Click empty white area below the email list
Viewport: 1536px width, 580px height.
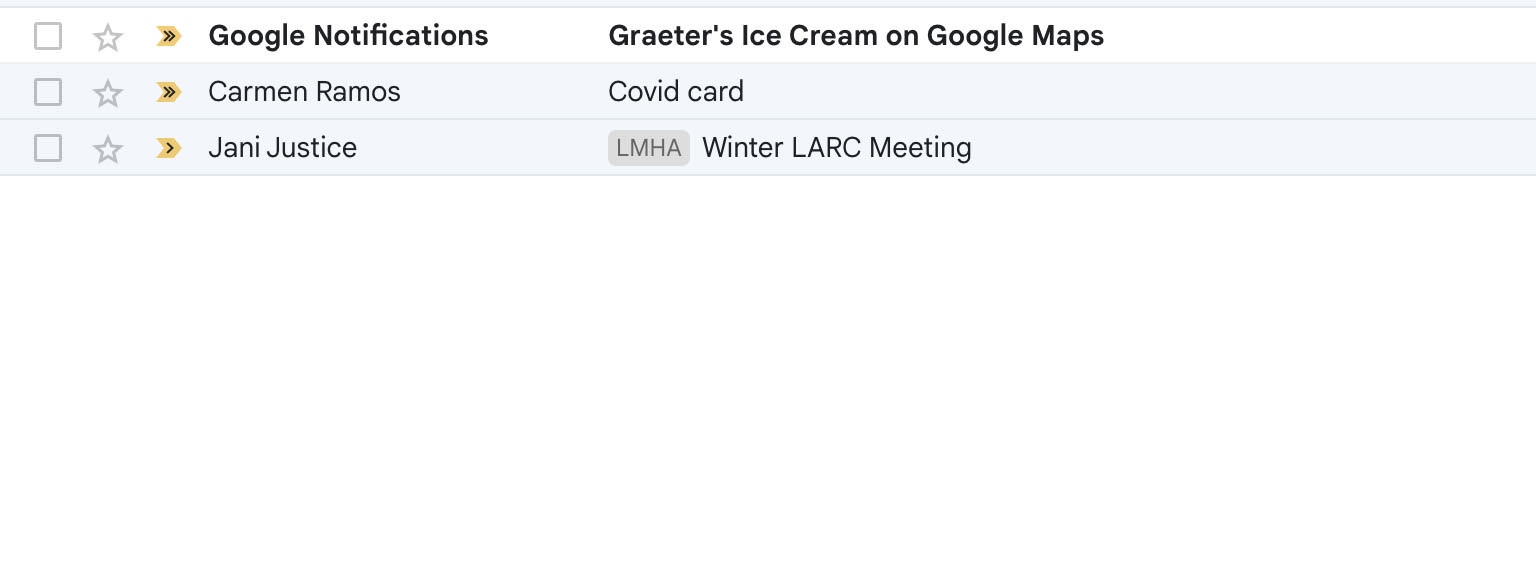pos(768,378)
